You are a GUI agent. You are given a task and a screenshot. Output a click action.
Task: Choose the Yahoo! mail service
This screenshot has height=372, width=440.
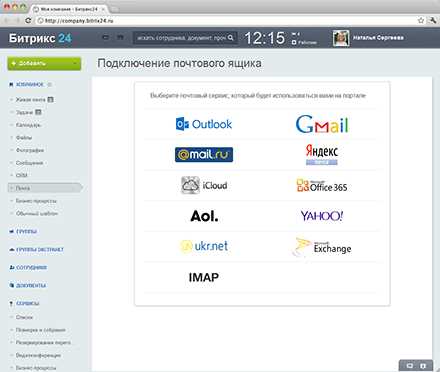[x=322, y=216]
